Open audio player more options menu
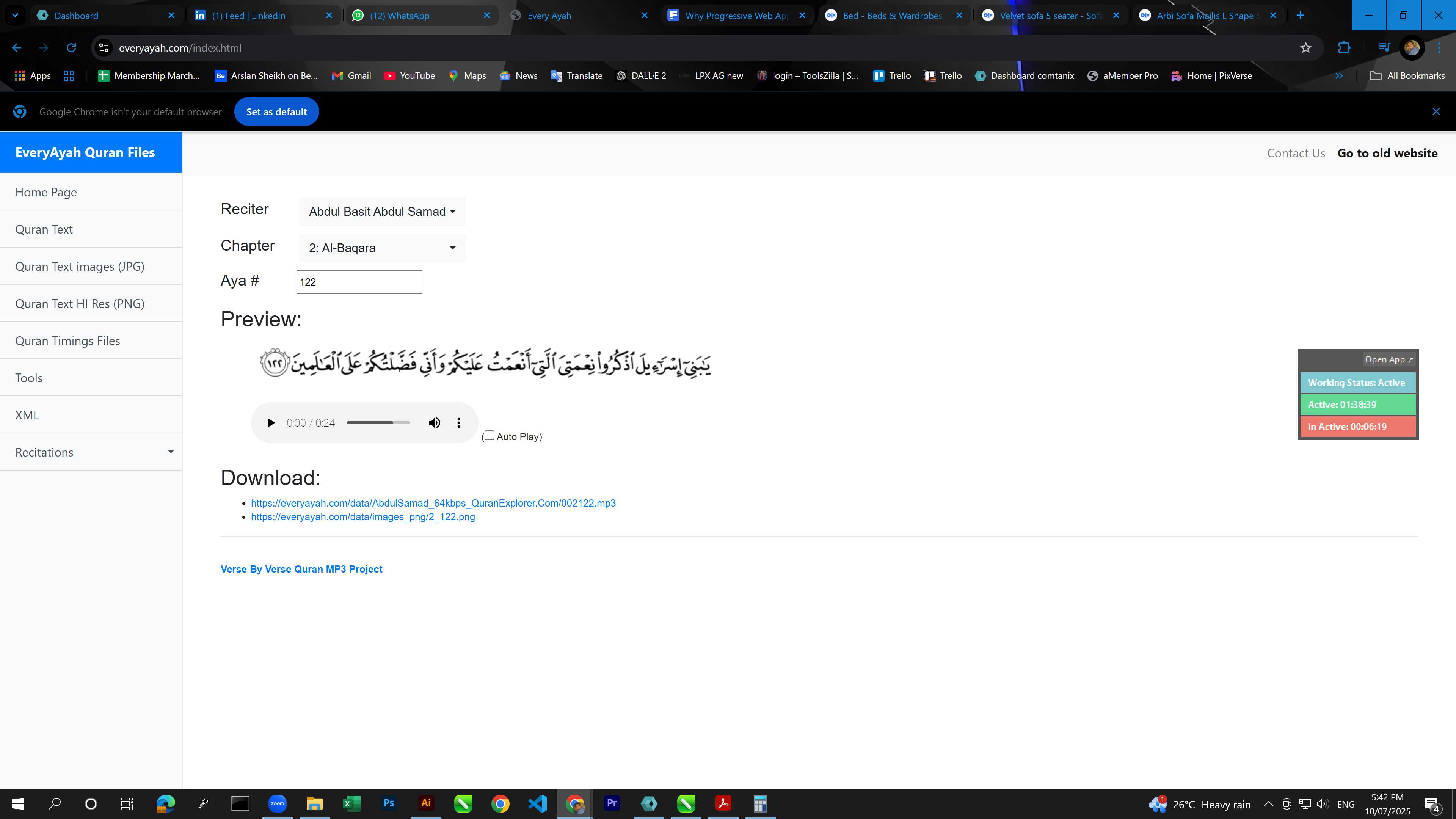1456x819 pixels. 458,423
